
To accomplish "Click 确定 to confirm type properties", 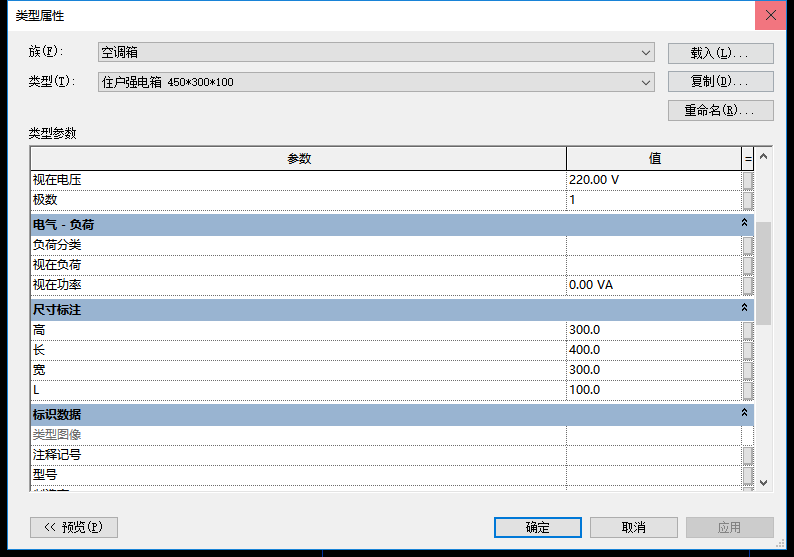I will coord(538,528).
